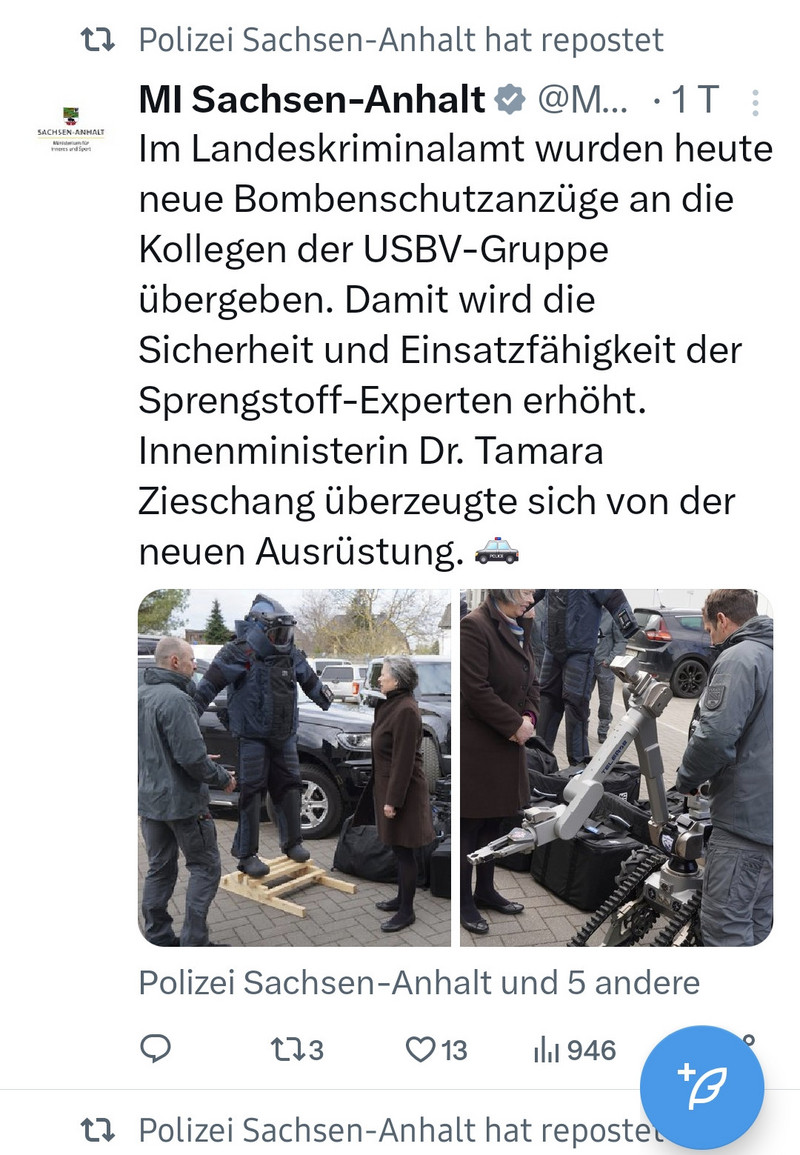Open right photo of bomb disposal robot

[x=617, y=768]
